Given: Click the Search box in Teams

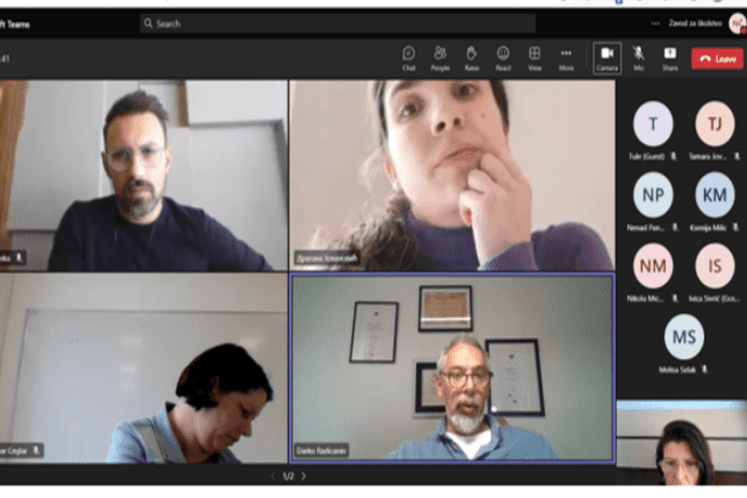Looking at the screenshot, I should point(337,23).
